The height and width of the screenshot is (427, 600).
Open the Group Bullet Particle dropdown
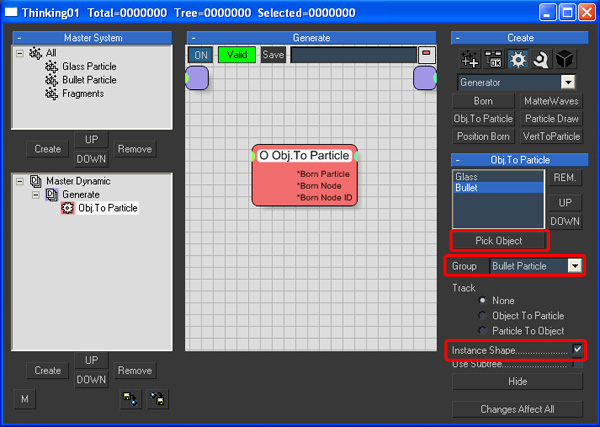point(575,266)
